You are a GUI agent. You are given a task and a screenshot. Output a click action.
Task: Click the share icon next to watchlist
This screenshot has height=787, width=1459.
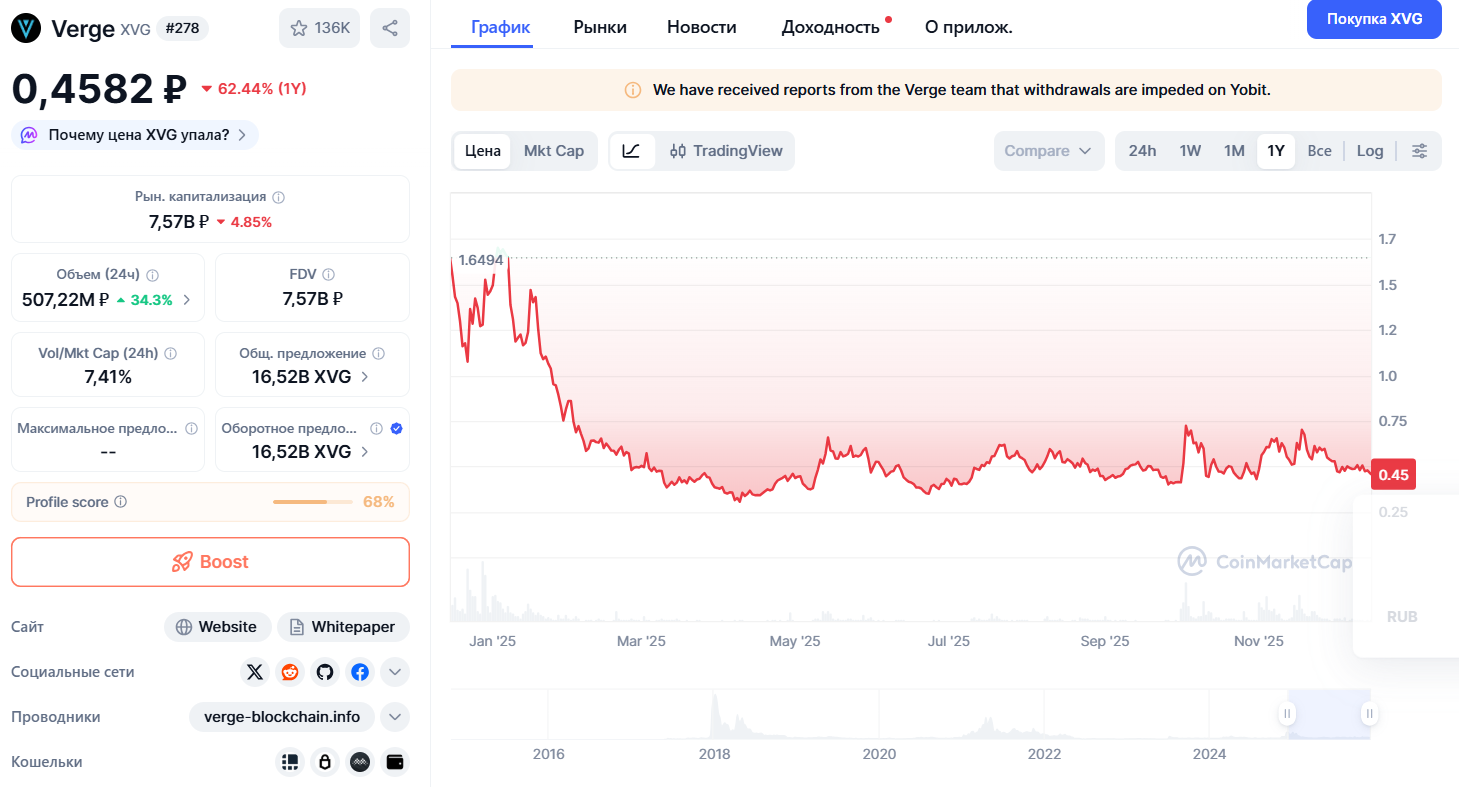(x=390, y=28)
